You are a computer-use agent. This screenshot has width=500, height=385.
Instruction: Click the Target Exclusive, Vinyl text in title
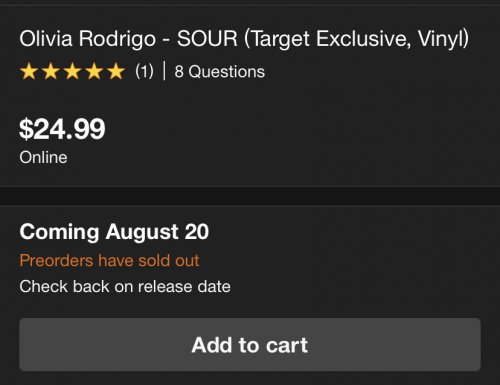356,39
